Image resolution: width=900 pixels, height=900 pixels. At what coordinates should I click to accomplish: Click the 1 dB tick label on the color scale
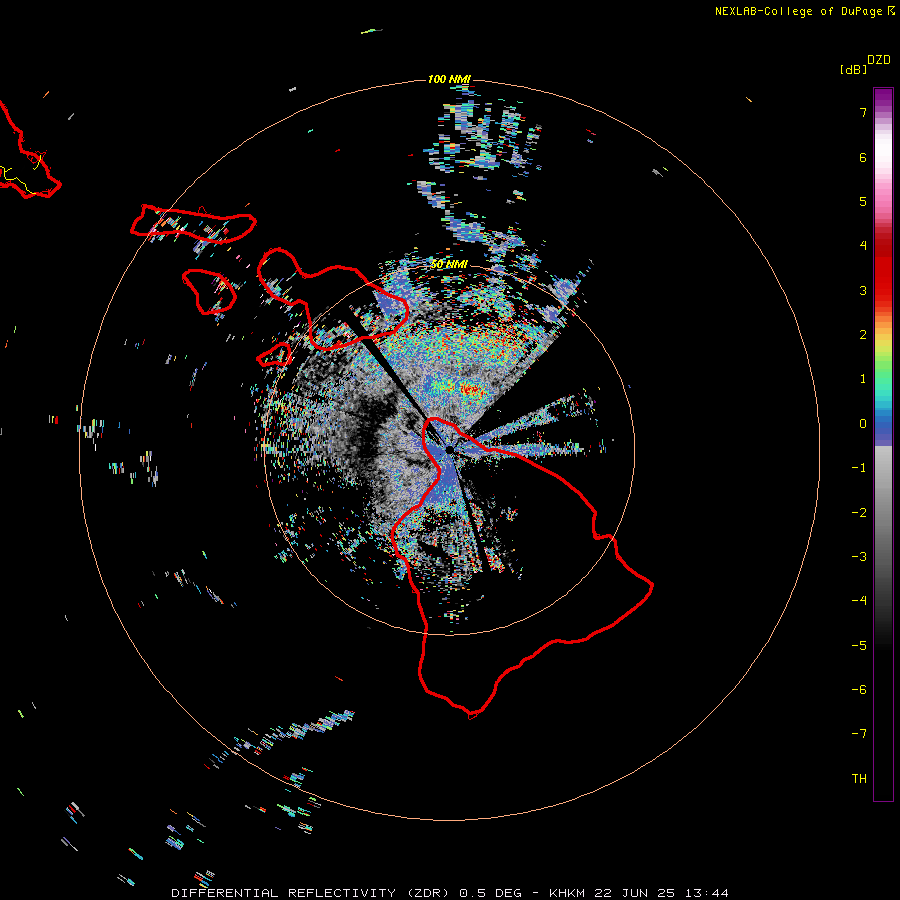coord(863,379)
